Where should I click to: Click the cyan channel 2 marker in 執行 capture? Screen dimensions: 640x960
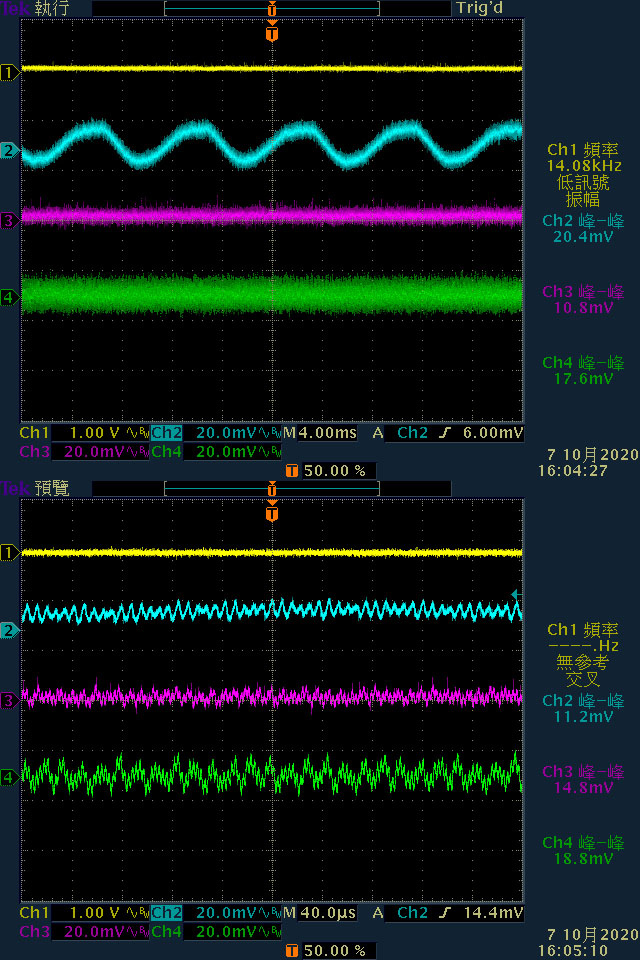coord(9,151)
